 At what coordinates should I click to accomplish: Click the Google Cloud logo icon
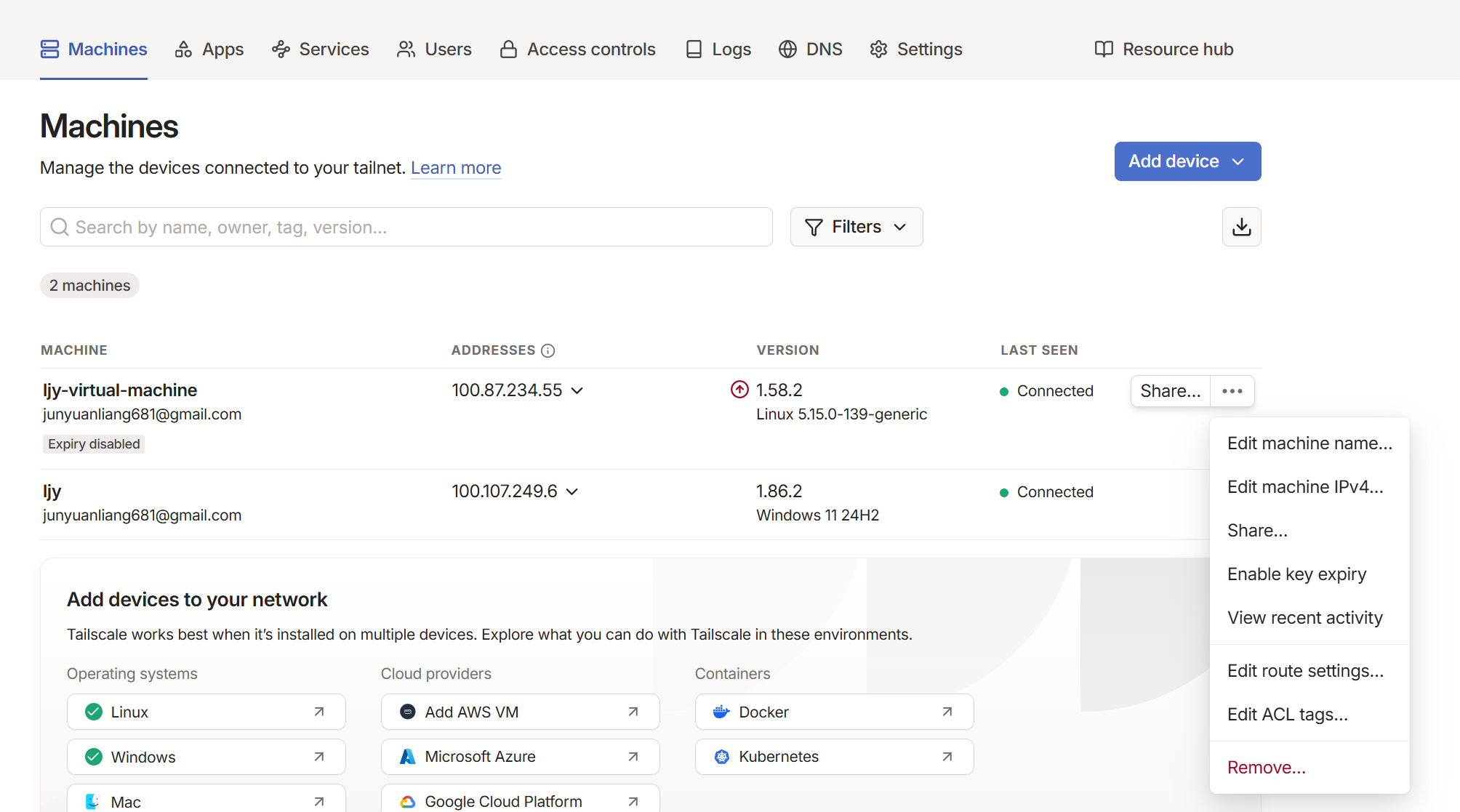pyautogui.click(x=408, y=802)
